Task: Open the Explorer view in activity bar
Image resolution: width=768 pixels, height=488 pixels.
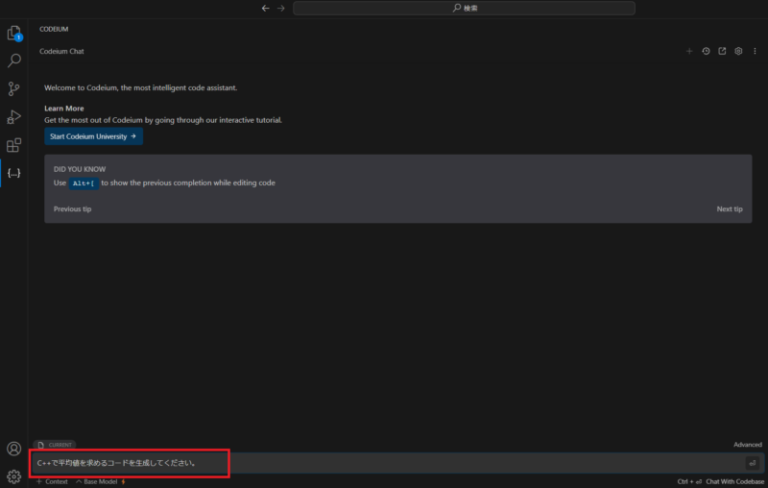Action: point(14,34)
